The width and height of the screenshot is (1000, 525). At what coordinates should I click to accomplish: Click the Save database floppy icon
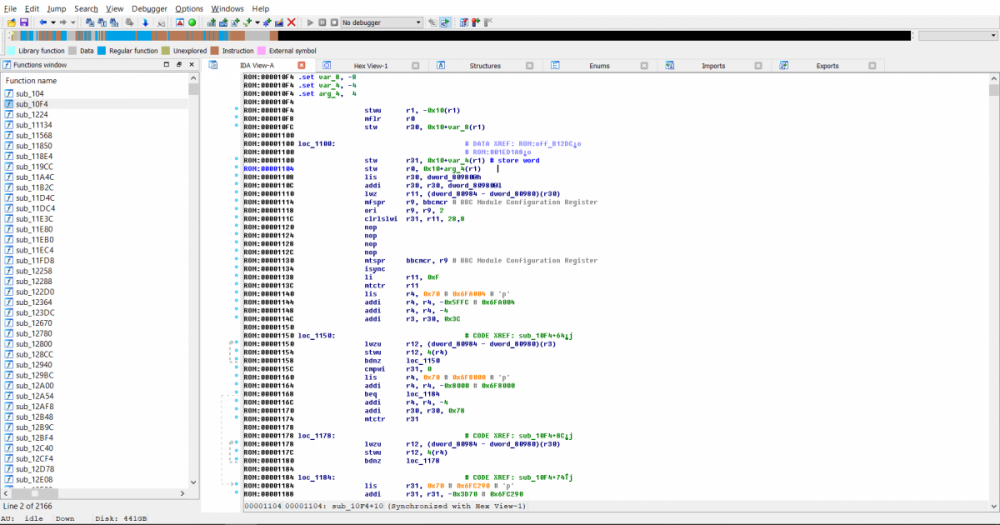(22, 22)
